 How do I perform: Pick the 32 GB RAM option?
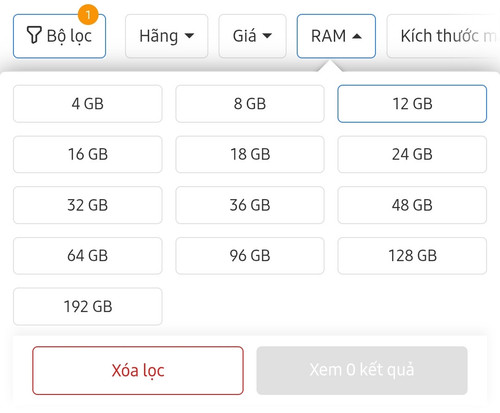tap(88, 205)
